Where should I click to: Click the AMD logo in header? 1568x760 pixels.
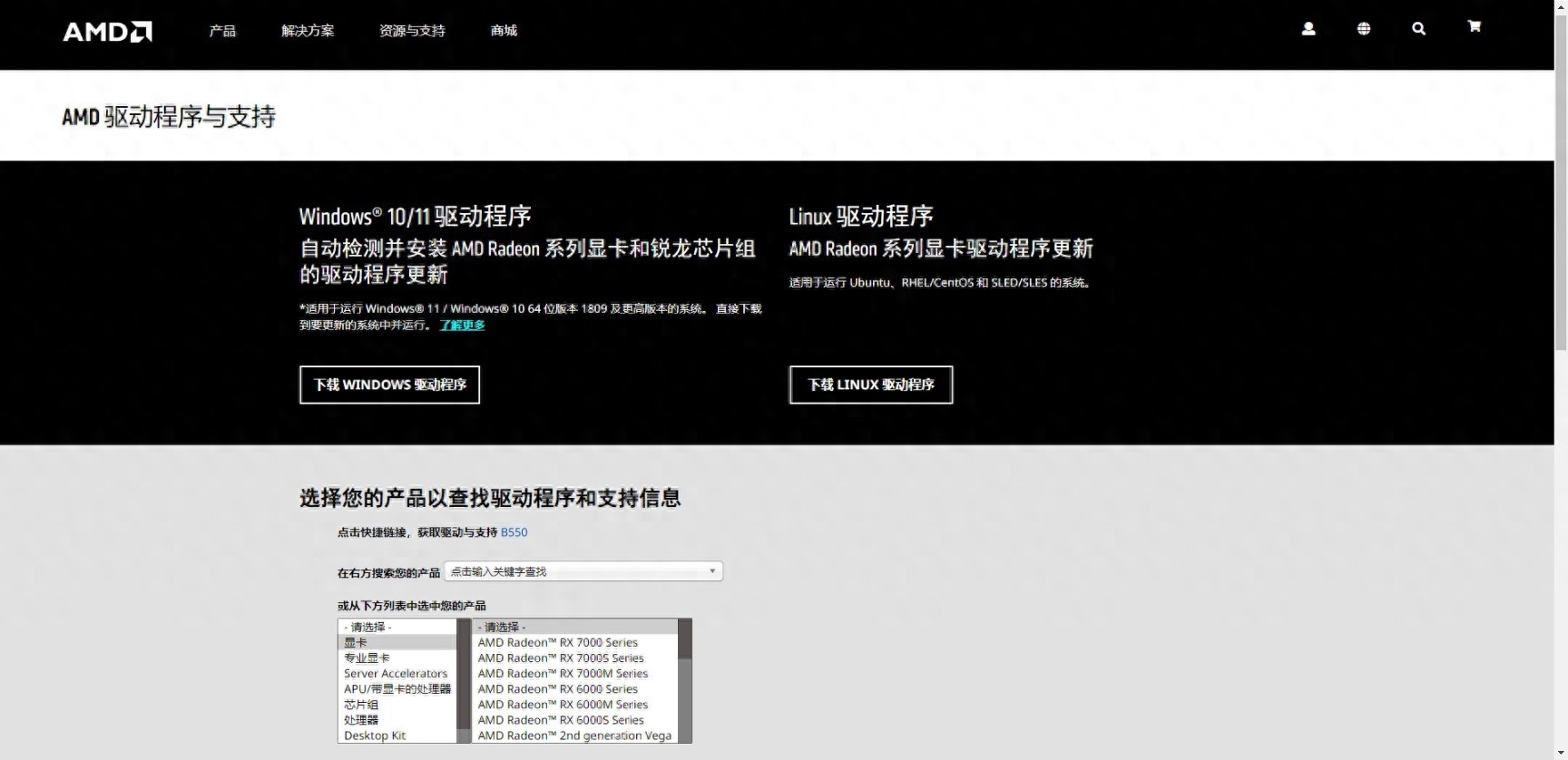click(107, 32)
